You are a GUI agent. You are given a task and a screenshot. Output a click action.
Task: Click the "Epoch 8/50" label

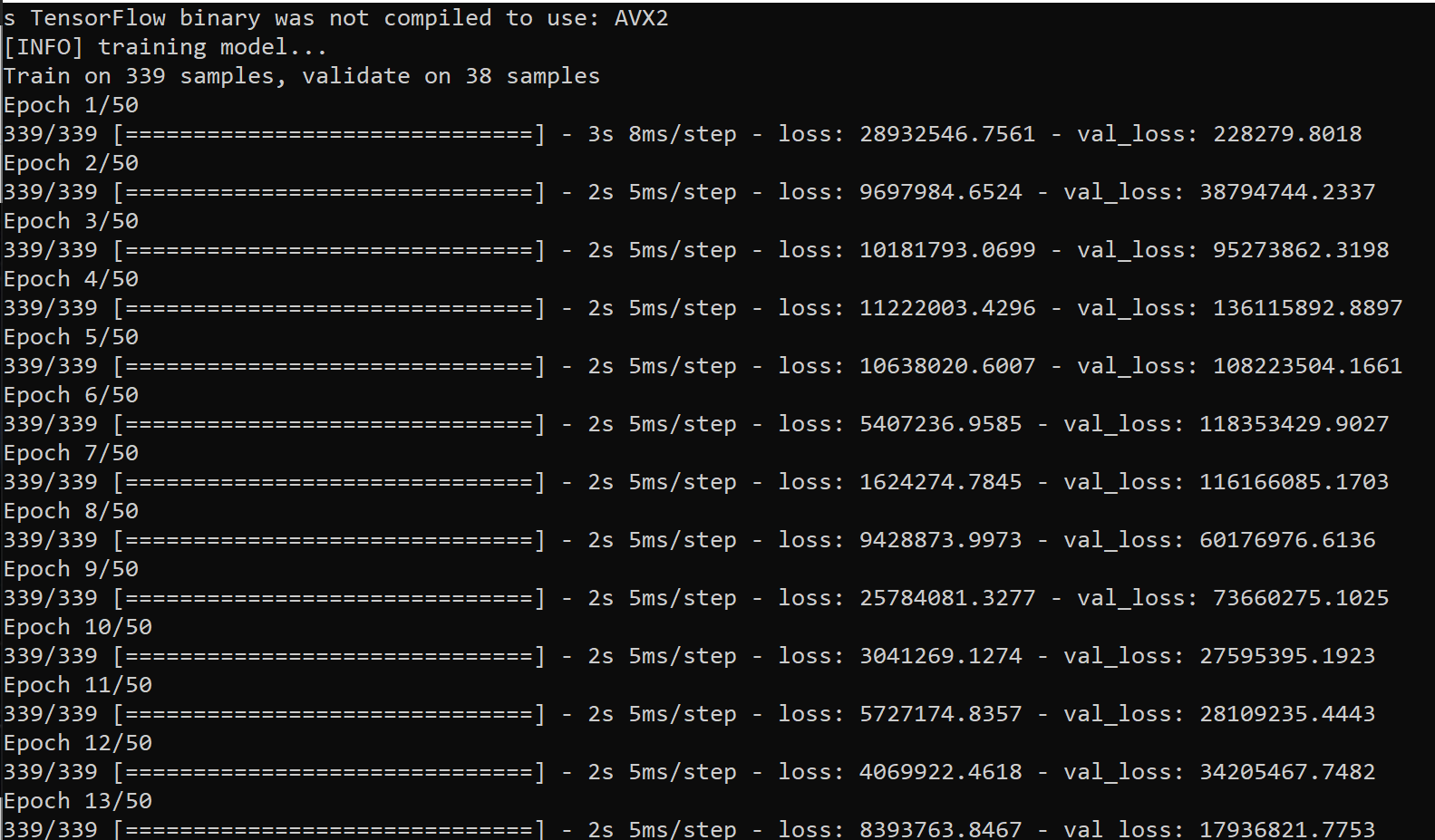click(72, 511)
